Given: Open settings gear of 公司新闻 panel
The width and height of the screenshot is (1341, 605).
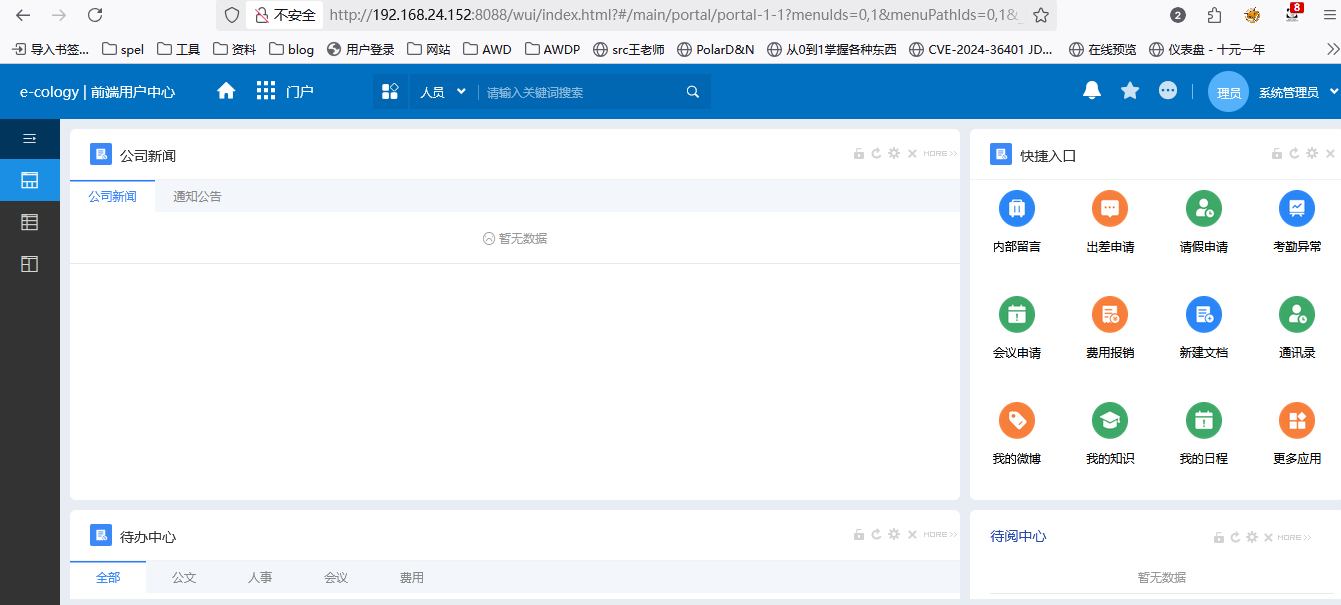Looking at the screenshot, I should click(x=894, y=154).
